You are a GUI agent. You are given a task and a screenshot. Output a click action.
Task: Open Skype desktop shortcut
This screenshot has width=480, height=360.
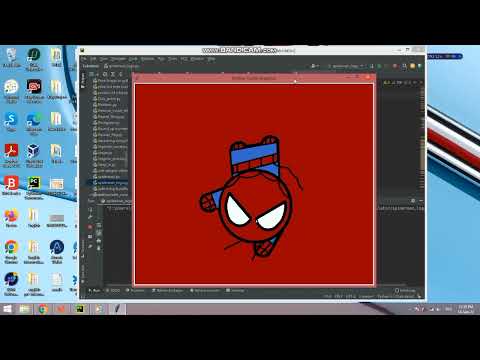point(11,122)
